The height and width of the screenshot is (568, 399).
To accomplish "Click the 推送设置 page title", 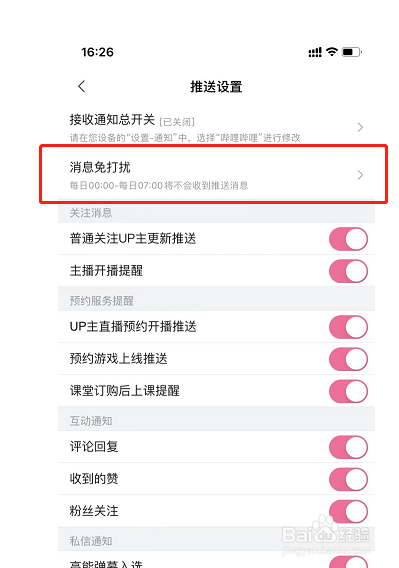I will [x=216, y=87].
